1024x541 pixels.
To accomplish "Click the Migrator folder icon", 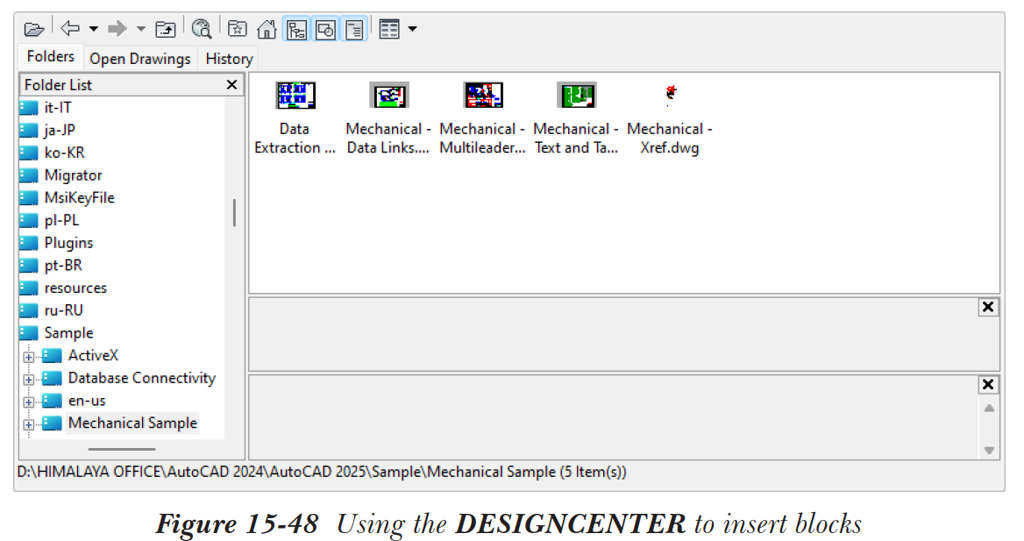I will [29, 175].
